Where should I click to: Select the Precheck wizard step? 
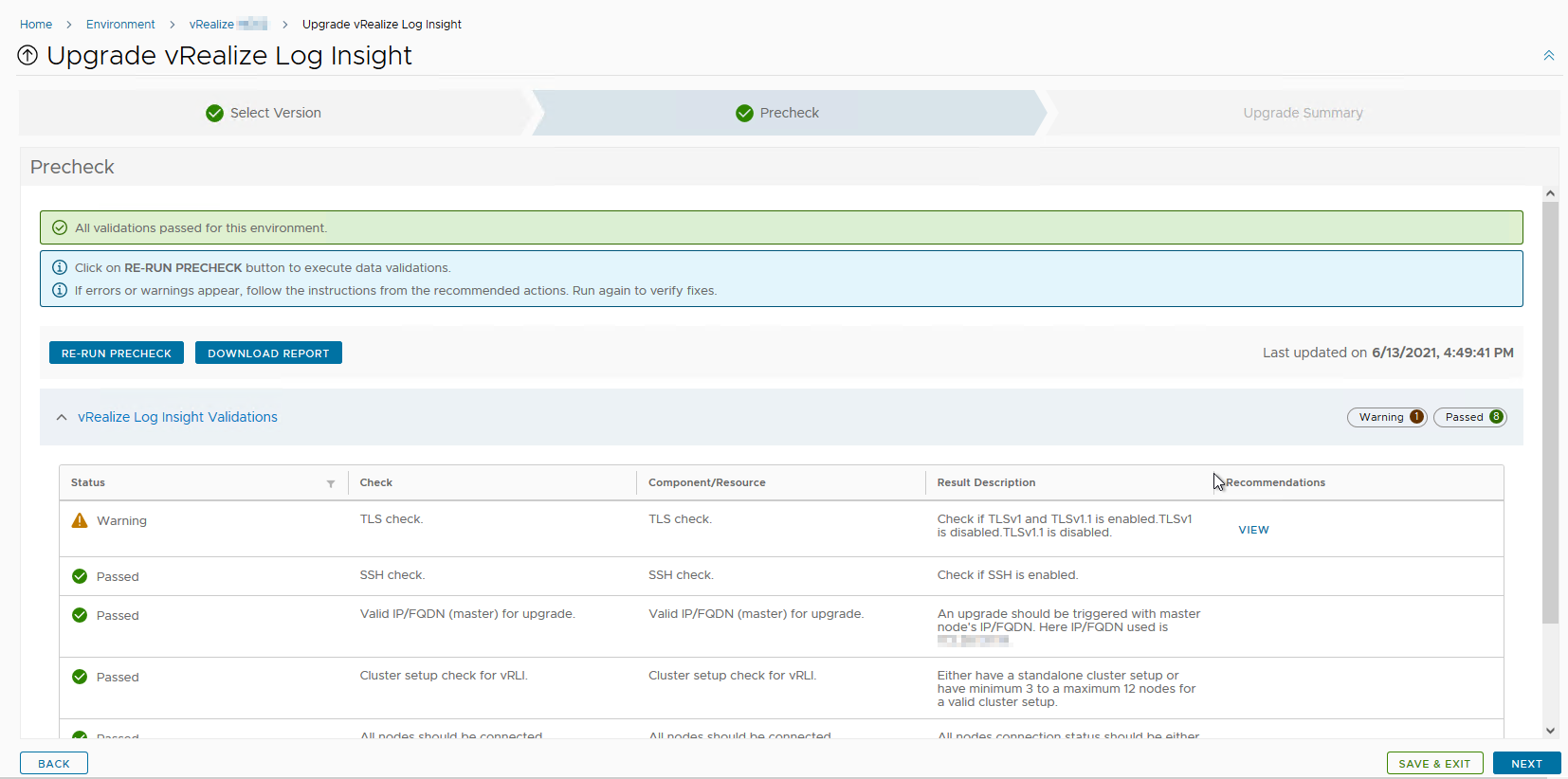[x=789, y=113]
